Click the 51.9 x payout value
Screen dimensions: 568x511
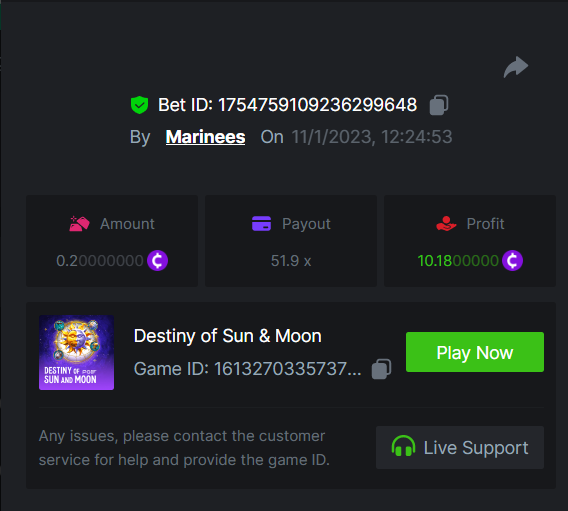291,261
